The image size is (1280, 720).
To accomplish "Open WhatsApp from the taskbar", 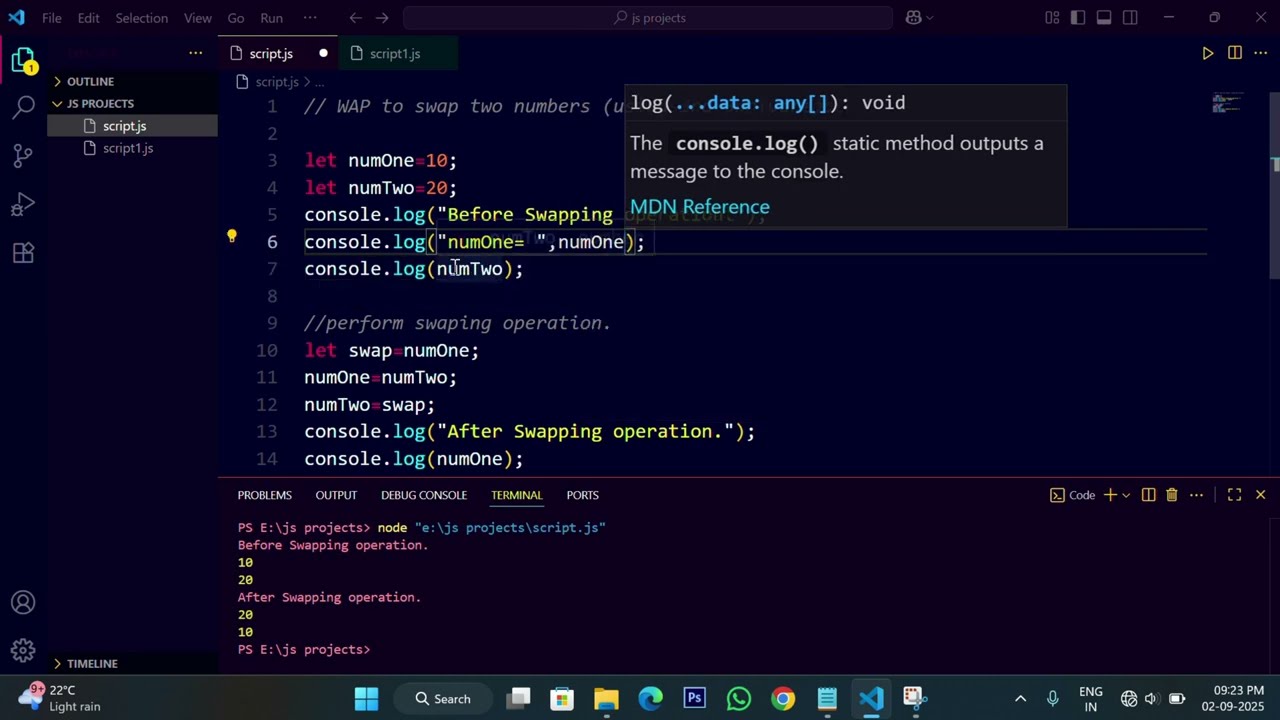I will pos(739,698).
